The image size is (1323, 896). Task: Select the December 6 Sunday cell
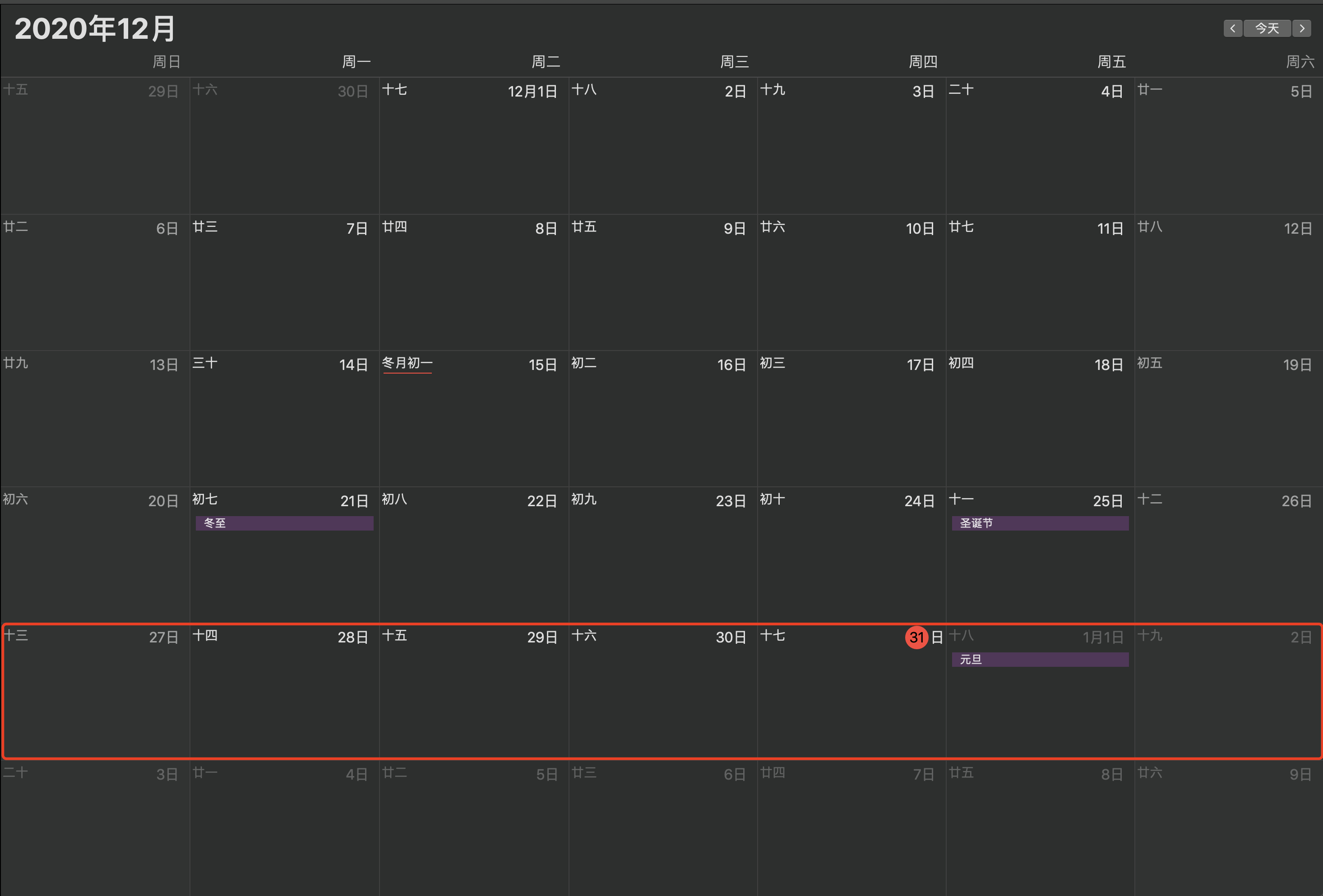point(95,285)
